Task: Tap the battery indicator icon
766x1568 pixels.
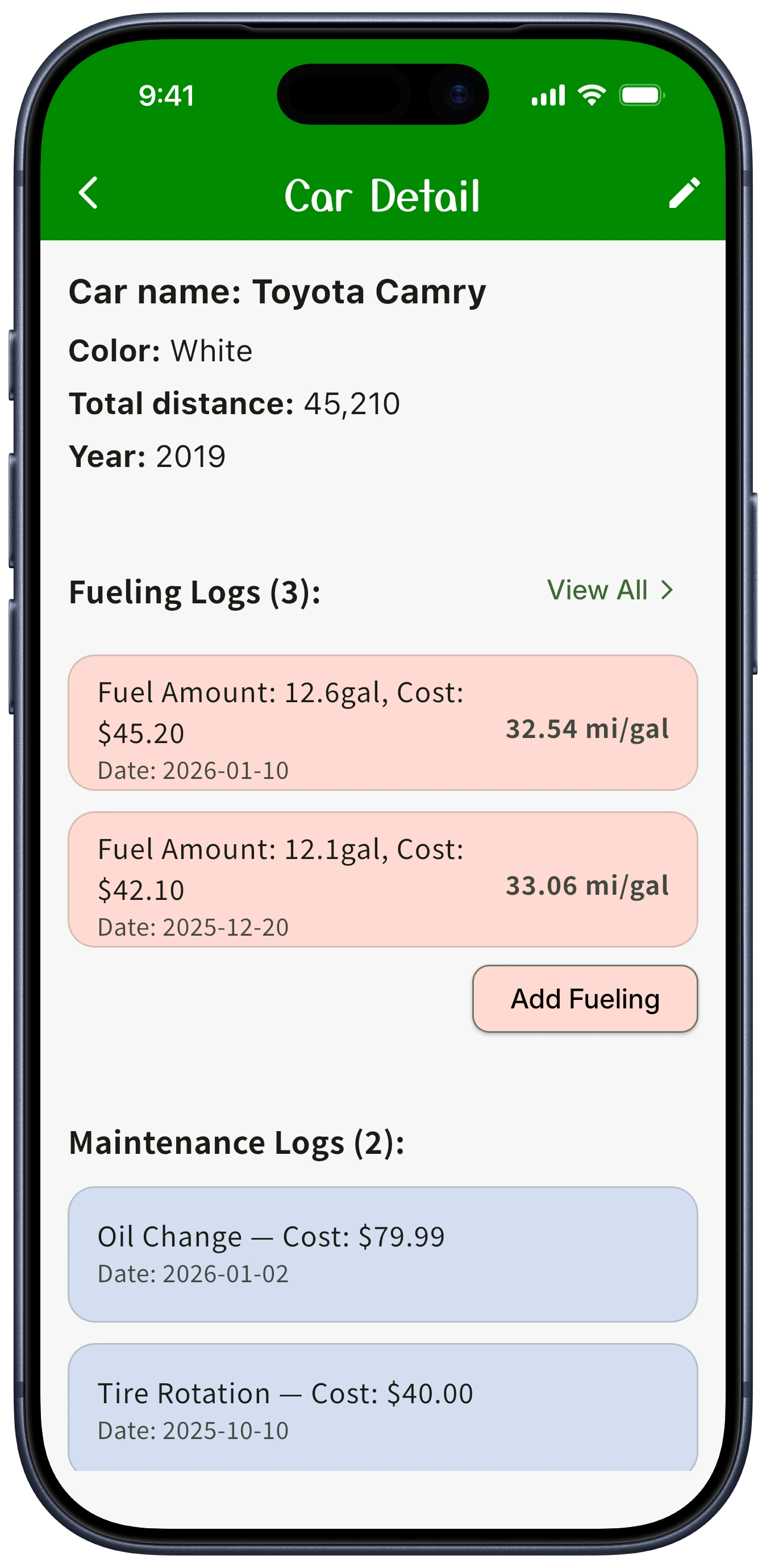Action: [x=641, y=95]
